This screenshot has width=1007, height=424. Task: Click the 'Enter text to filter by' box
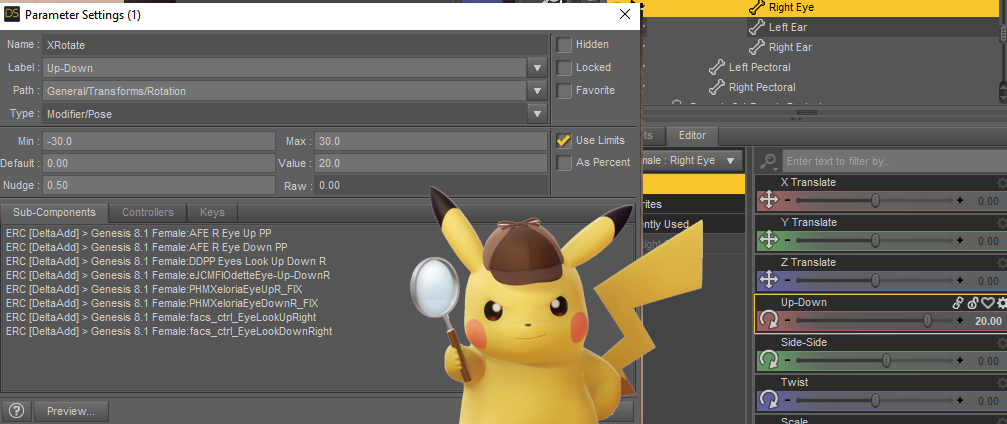[x=894, y=161]
